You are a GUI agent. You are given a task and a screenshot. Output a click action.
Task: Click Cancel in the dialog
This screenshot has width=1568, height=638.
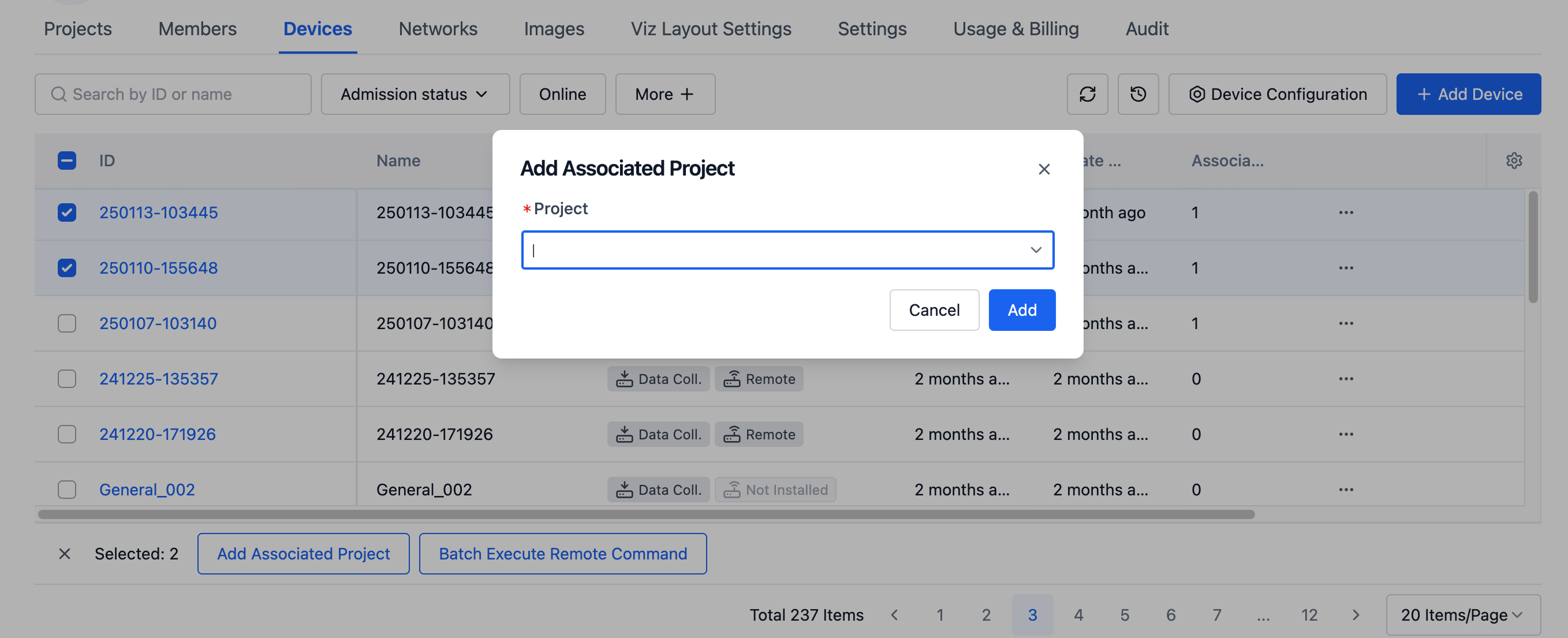[934, 310]
